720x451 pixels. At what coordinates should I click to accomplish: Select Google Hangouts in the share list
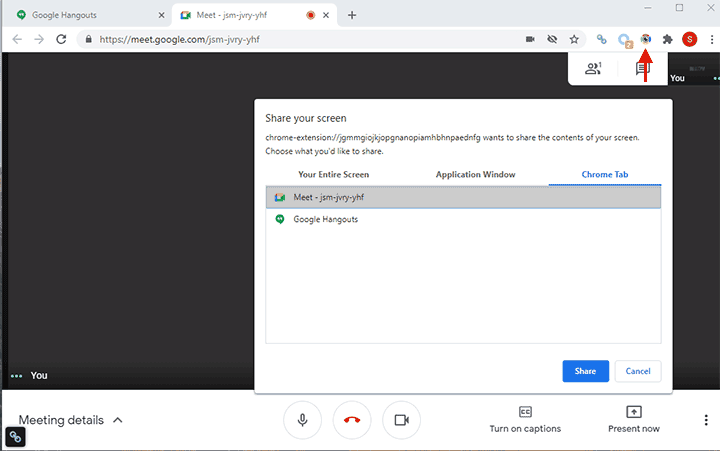tap(463, 220)
